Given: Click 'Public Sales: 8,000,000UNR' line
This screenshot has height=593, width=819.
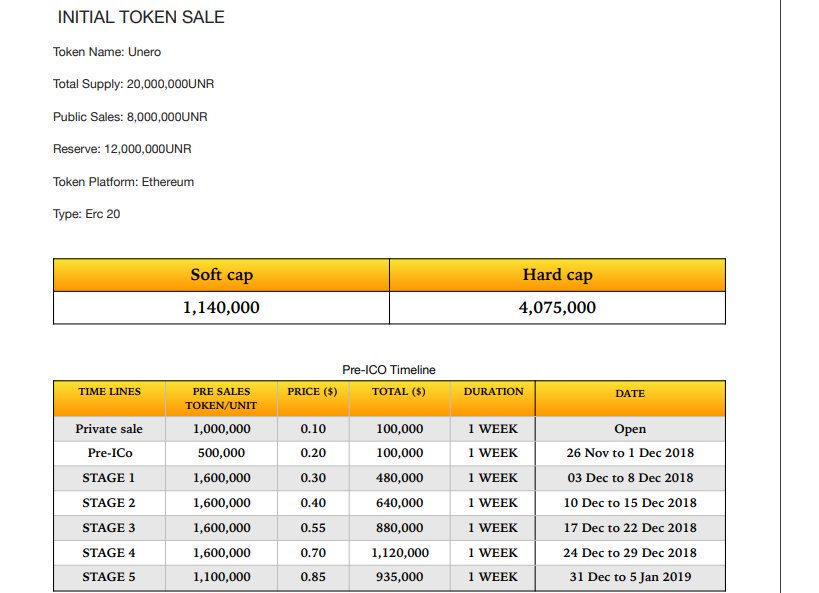Looking at the screenshot, I should pos(130,117).
